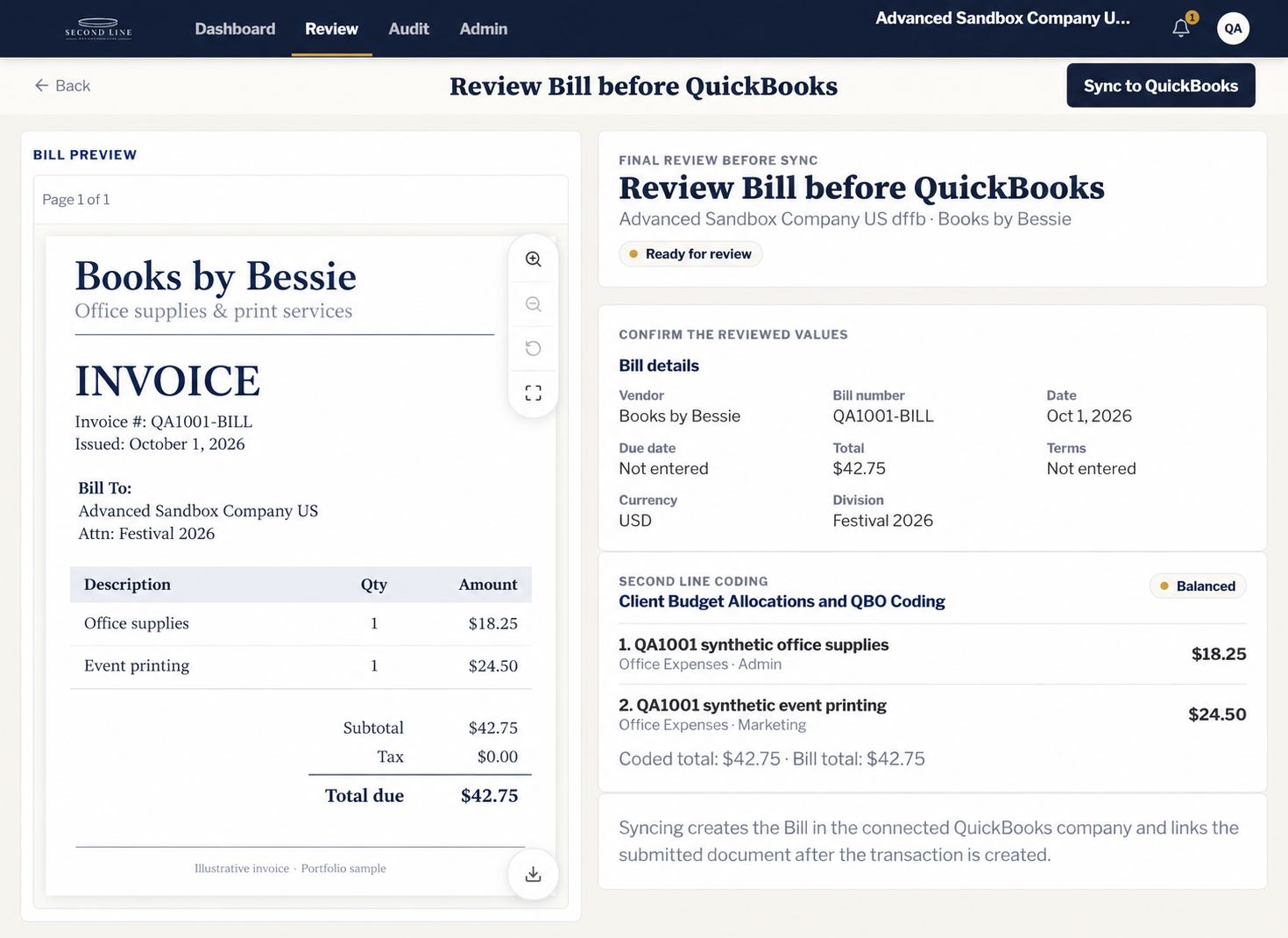Image resolution: width=1288 pixels, height=938 pixels.
Task: Click the Tax $0.00 line on the invoice
Action: tap(447, 757)
